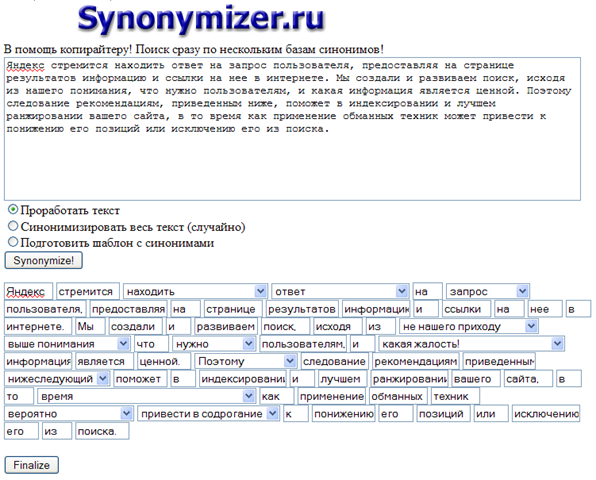Click the 'Мы' word field

(90, 326)
